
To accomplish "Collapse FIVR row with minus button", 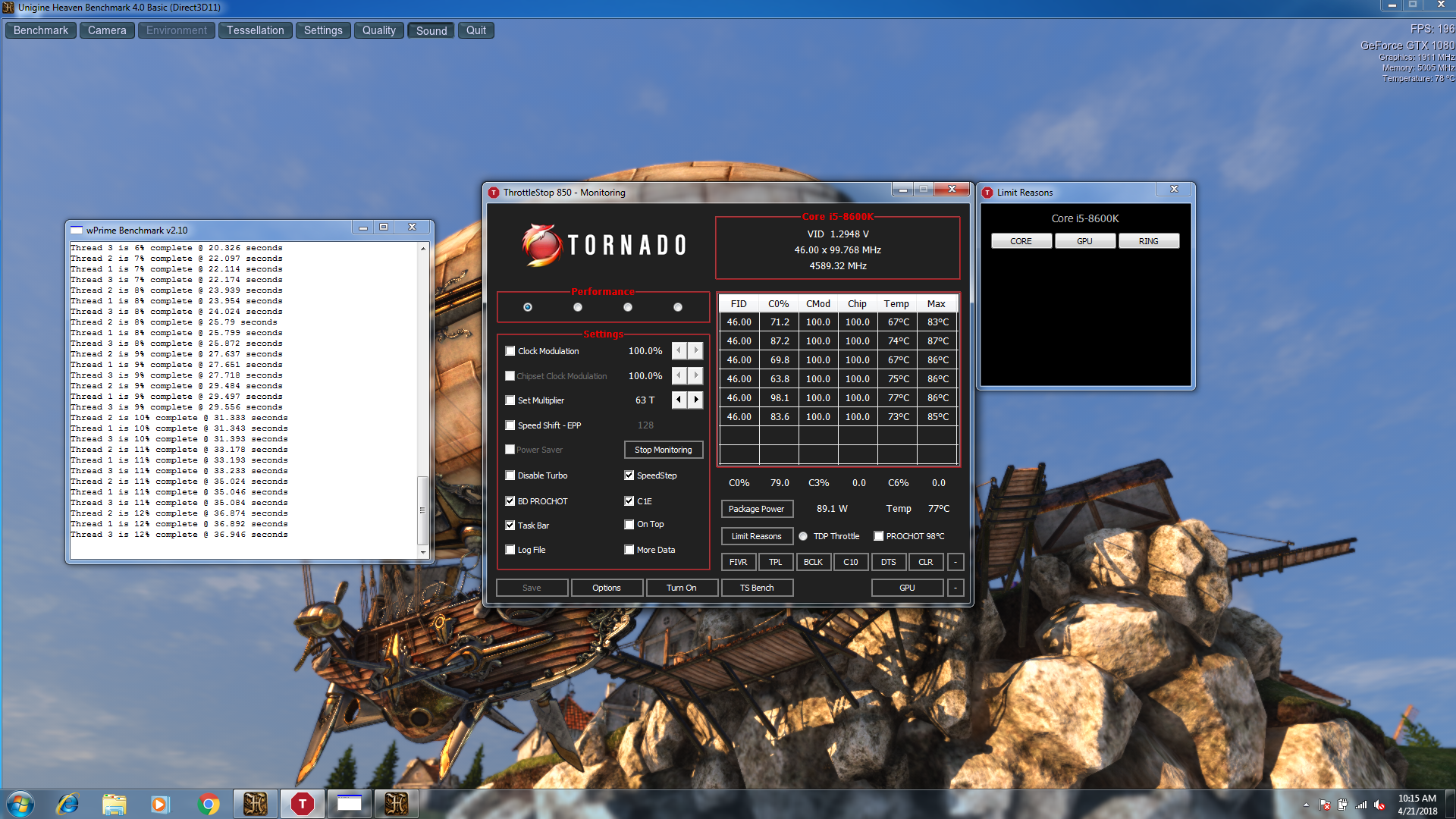I will pos(955,562).
